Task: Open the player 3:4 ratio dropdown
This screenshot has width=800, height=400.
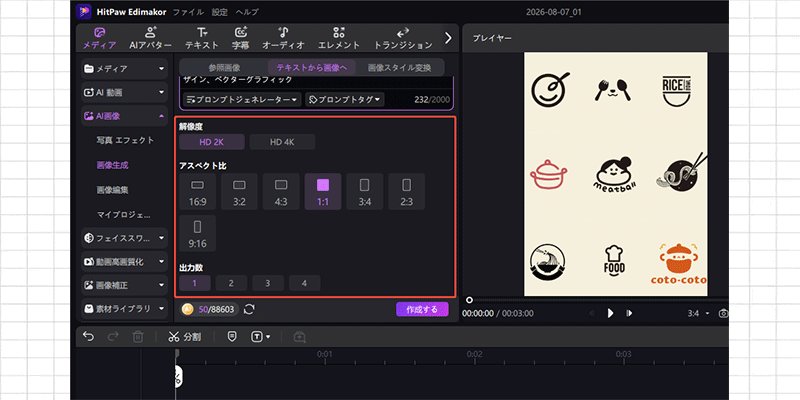Action: [698, 313]
